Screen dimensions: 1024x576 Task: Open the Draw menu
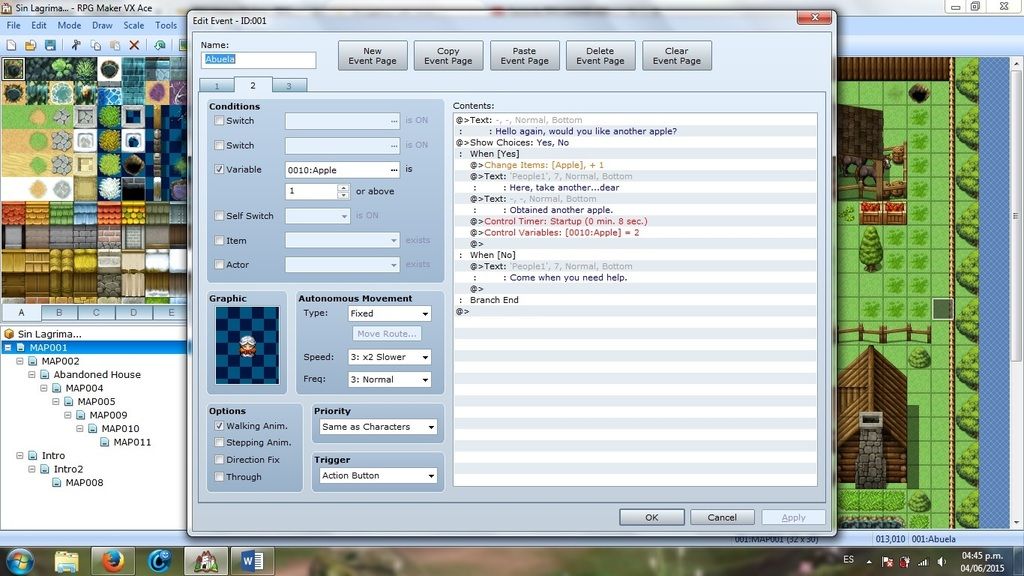[102, 25]
